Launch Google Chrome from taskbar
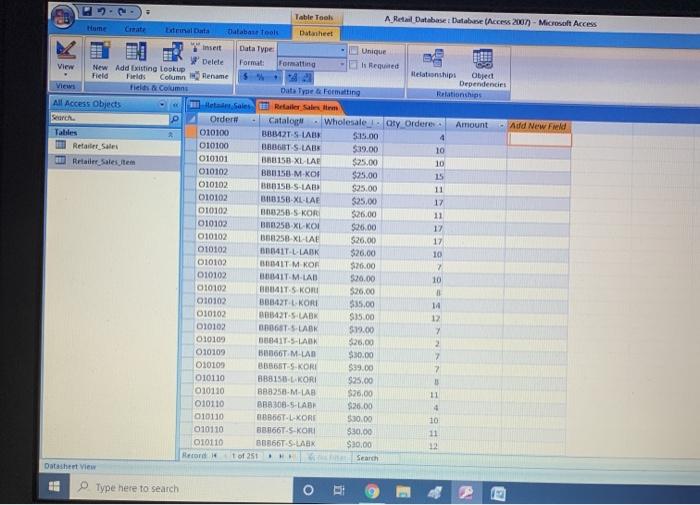This screenshot has width=700, height=505. coord(371,491)
